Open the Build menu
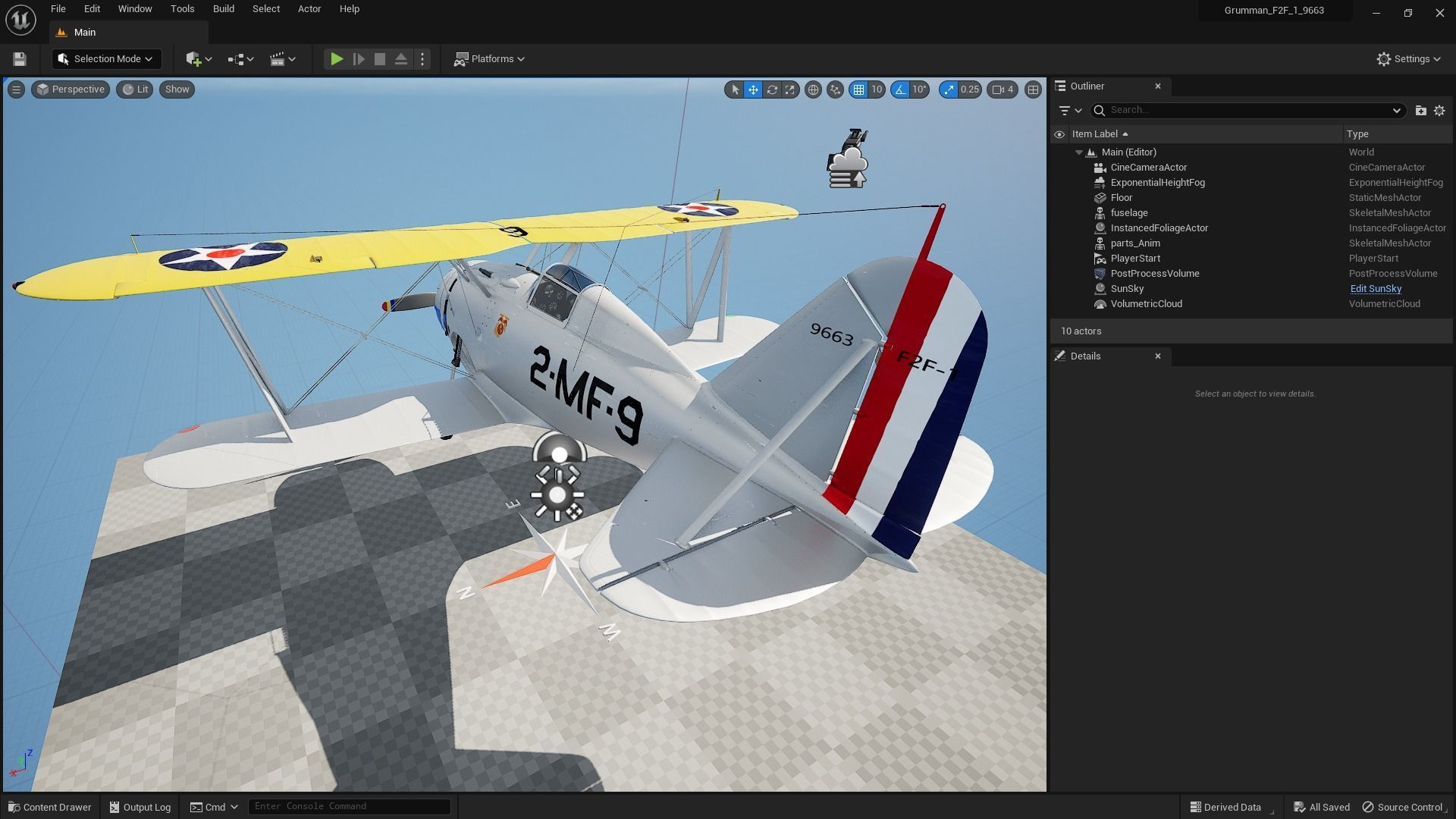 click(224, 9)
